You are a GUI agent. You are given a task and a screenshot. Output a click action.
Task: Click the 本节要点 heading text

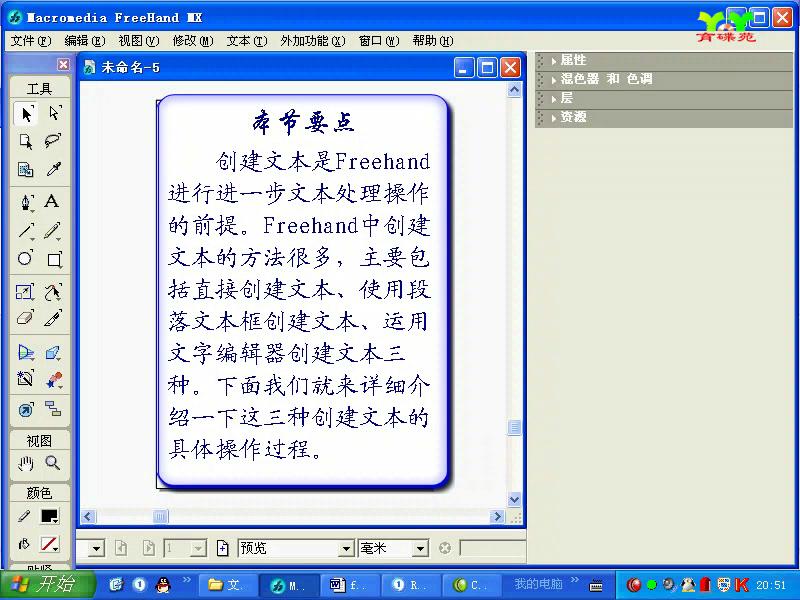(x=304, y=122)
